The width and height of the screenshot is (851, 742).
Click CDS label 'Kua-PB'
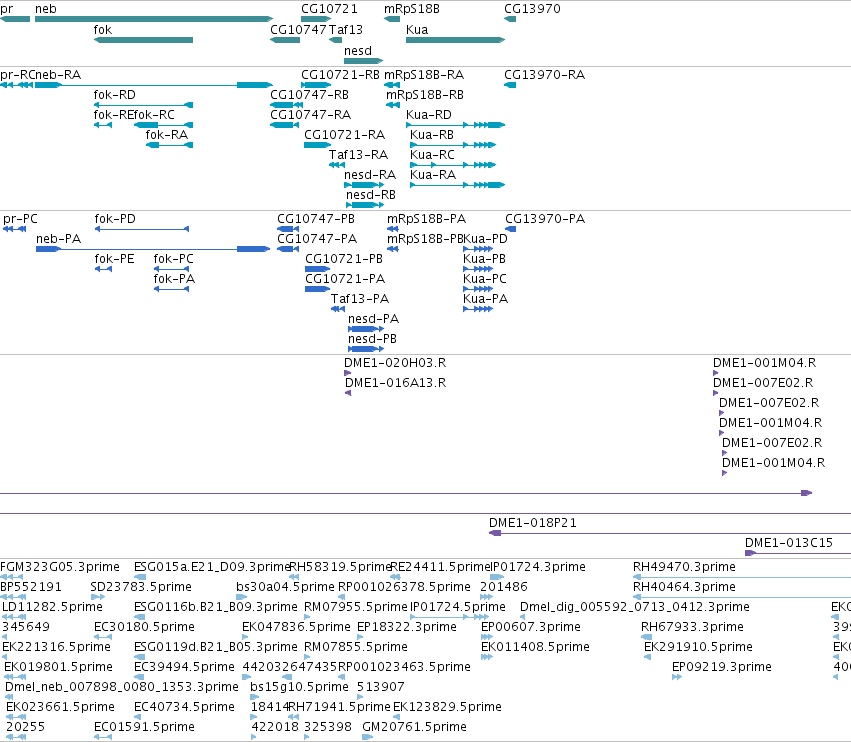pyautogui.click(x=484, y=258)
